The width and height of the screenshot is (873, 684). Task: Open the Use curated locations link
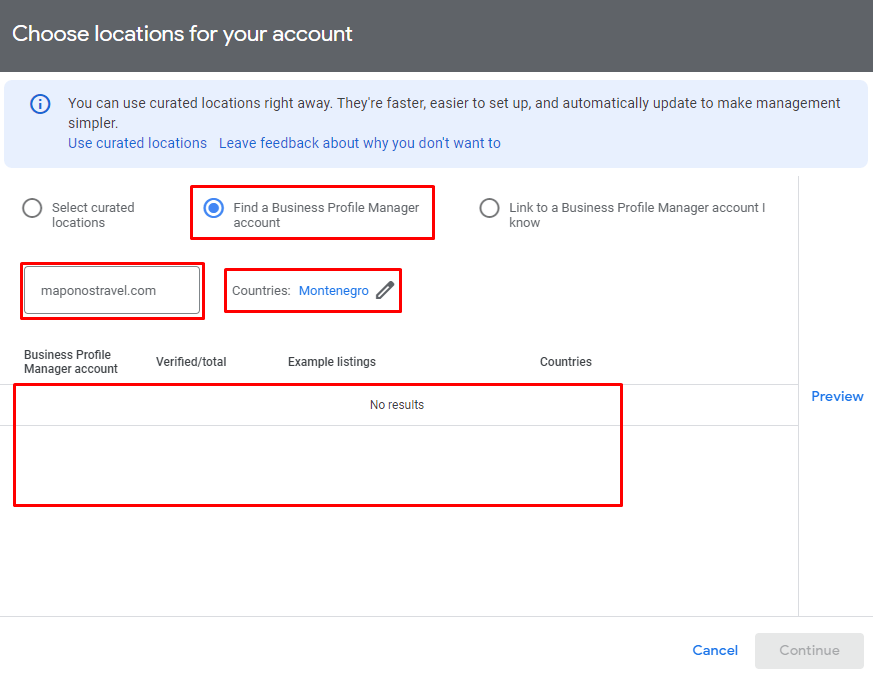click(137, 143)
